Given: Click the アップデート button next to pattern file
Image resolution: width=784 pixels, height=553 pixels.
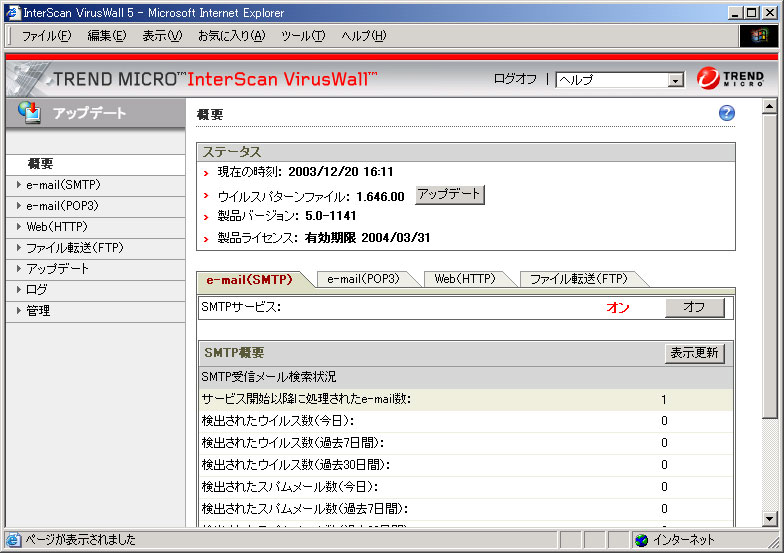Looking at the screenshot, I should [x=450, y=194].
